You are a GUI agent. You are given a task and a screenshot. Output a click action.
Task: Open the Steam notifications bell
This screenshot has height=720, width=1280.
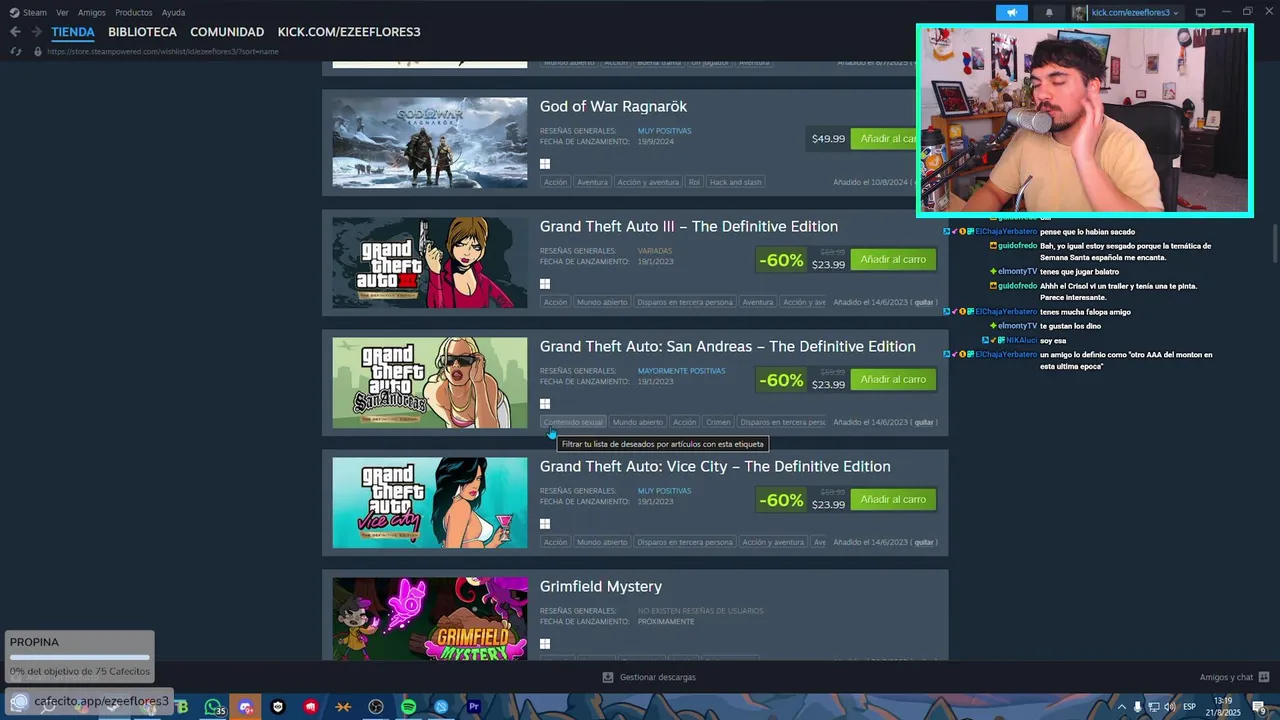point(1049,13)
